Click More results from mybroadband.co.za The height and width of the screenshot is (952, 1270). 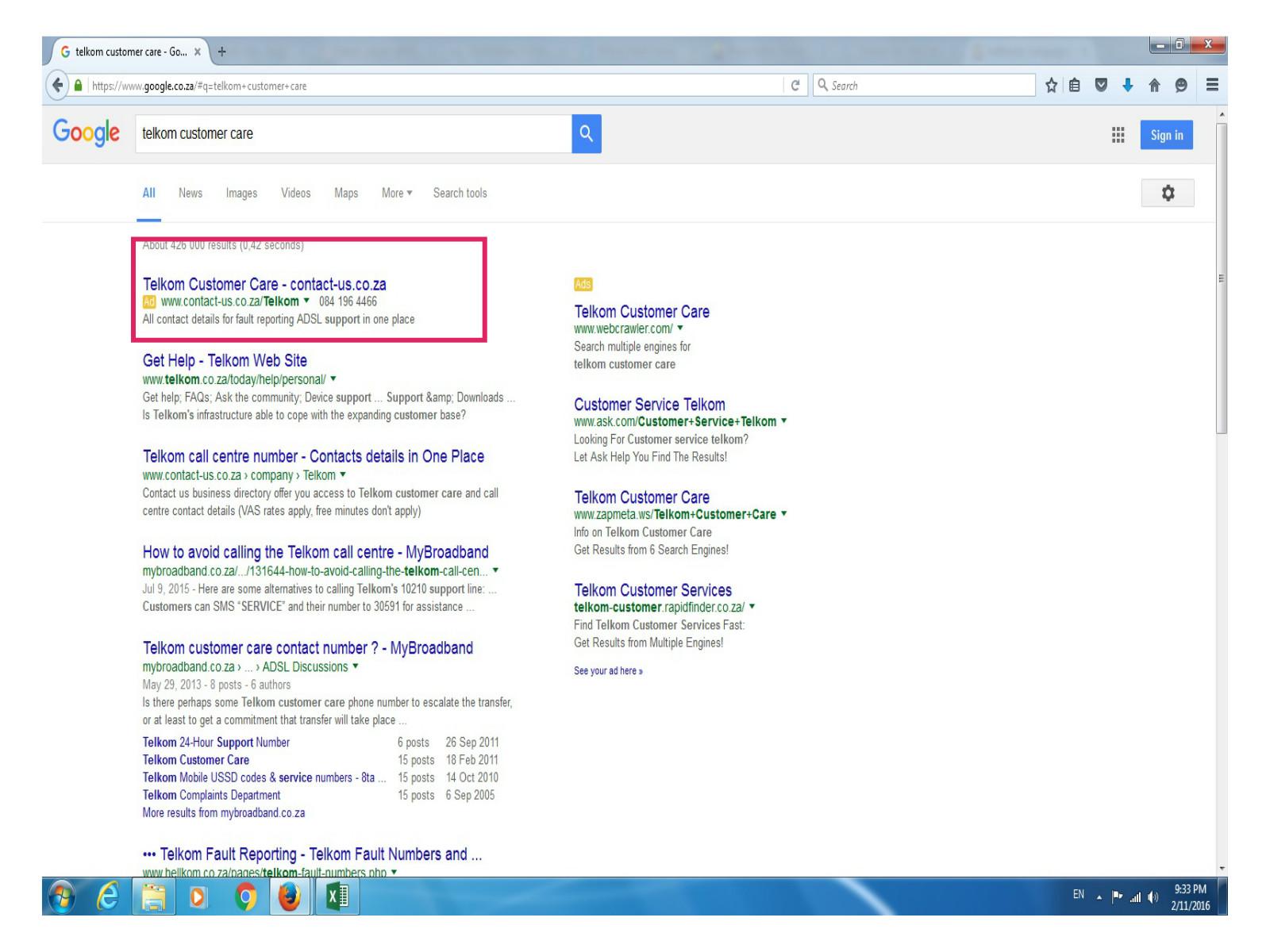coord(224,813)
